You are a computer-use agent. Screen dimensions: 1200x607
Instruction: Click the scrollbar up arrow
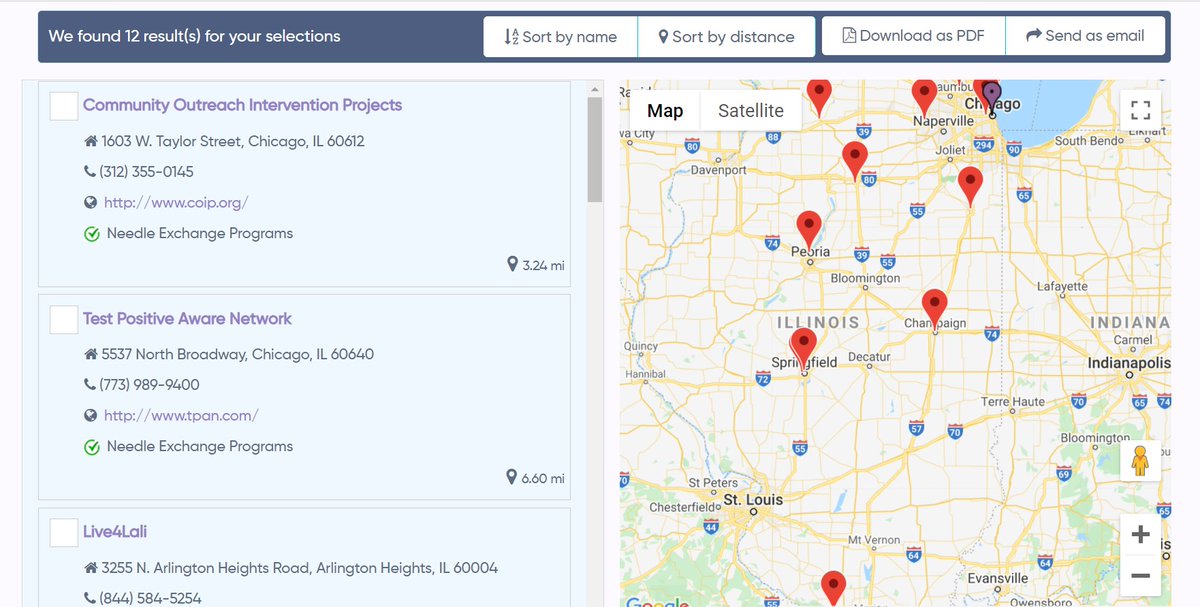pyautogui.click(x=595, y=89)
